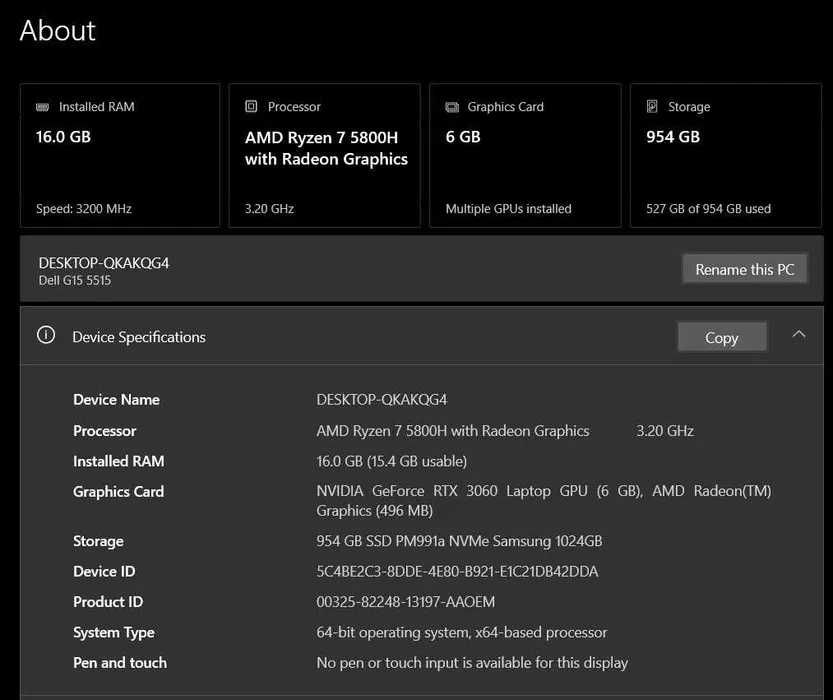Click the Graphics Card label in specifications
Viewport: 833px width, 700px height.
[118, 491]
